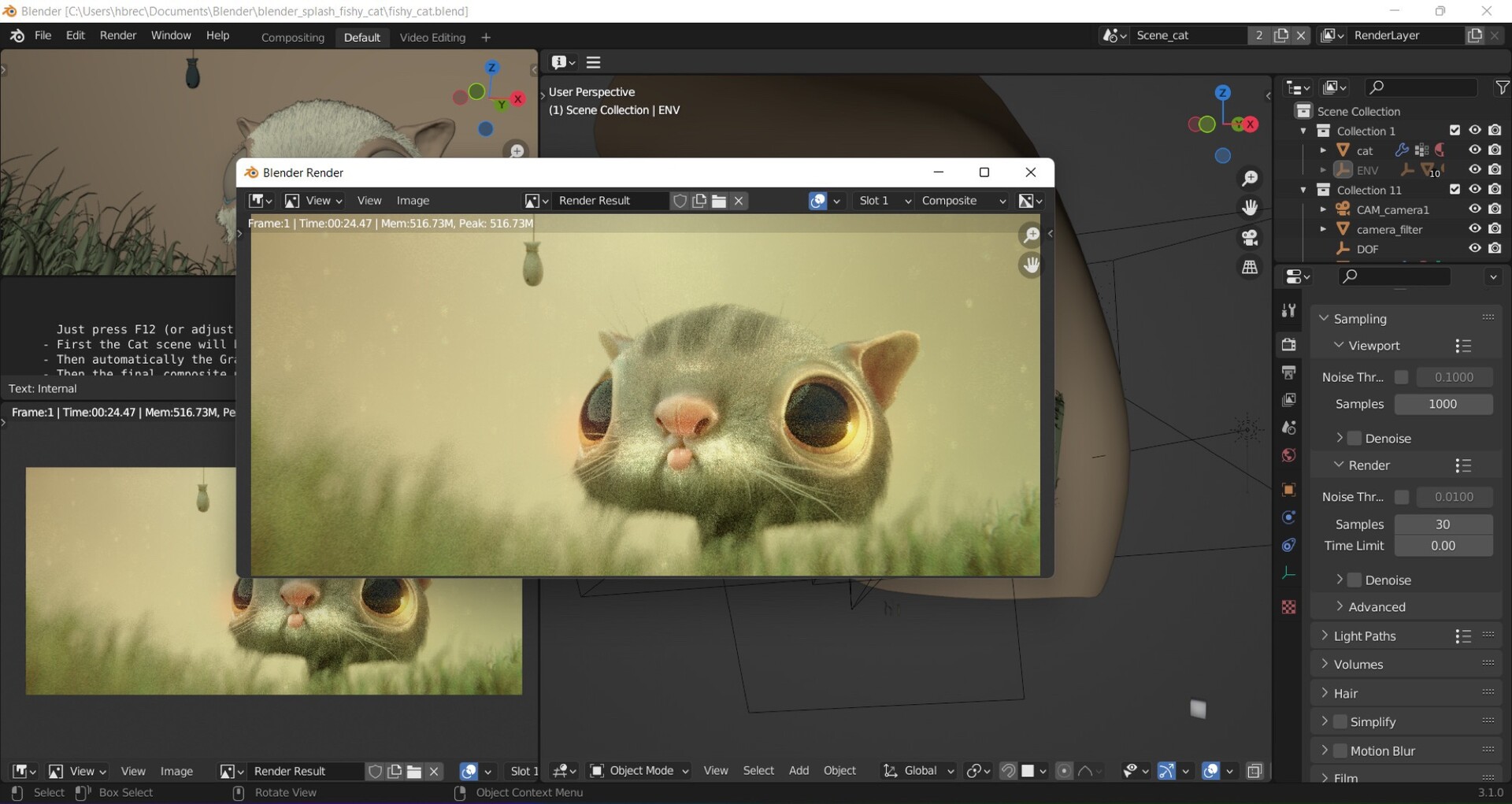Open the Output properties printer icon
The width and height of the screenshot is (1512, 804).
point(1288,372)
